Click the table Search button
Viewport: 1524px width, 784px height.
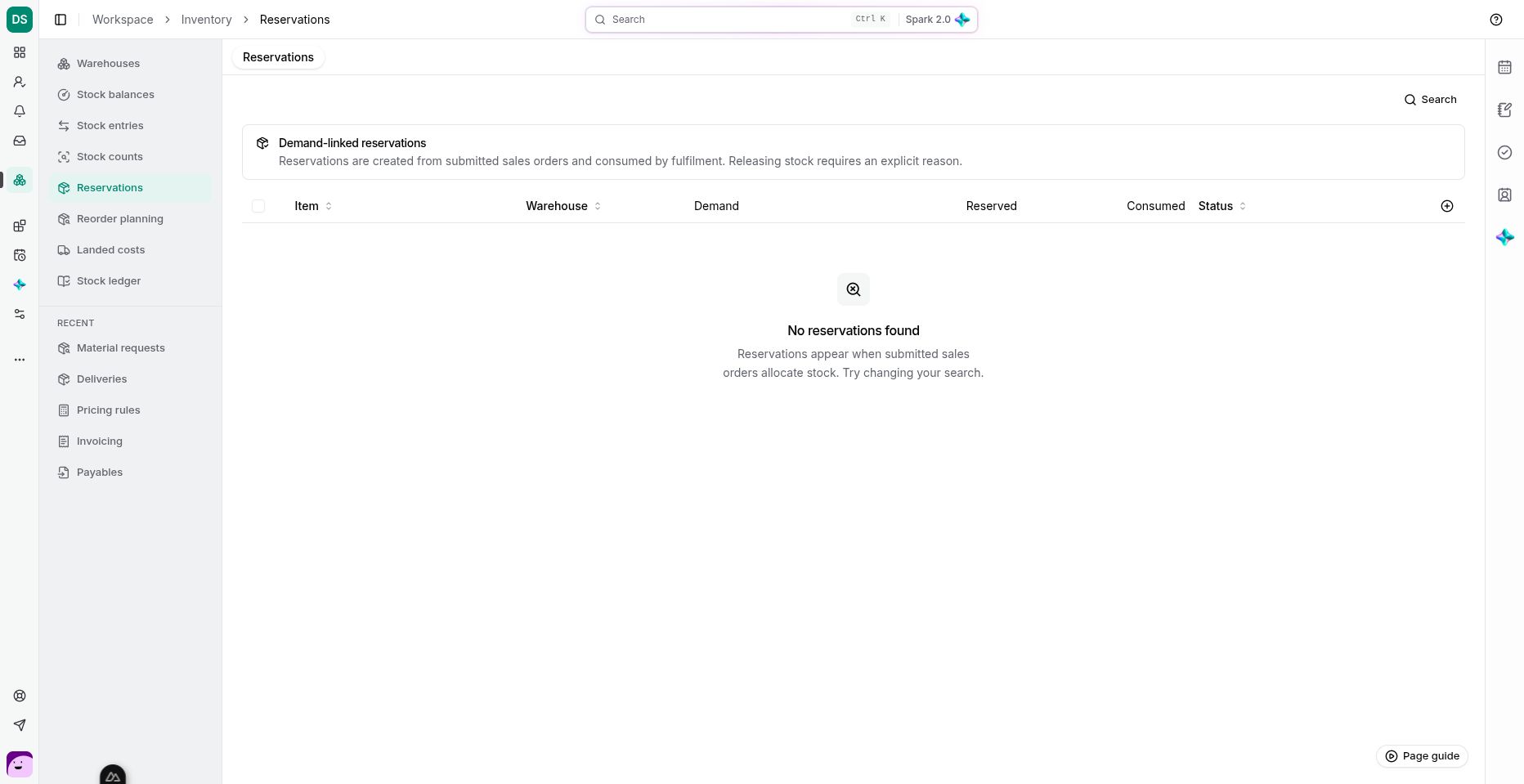1431,100
